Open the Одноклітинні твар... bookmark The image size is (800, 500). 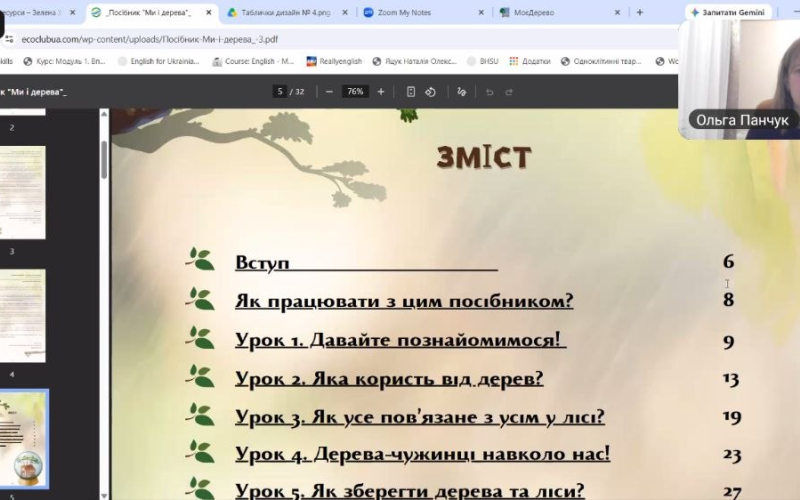click(601, 61)
